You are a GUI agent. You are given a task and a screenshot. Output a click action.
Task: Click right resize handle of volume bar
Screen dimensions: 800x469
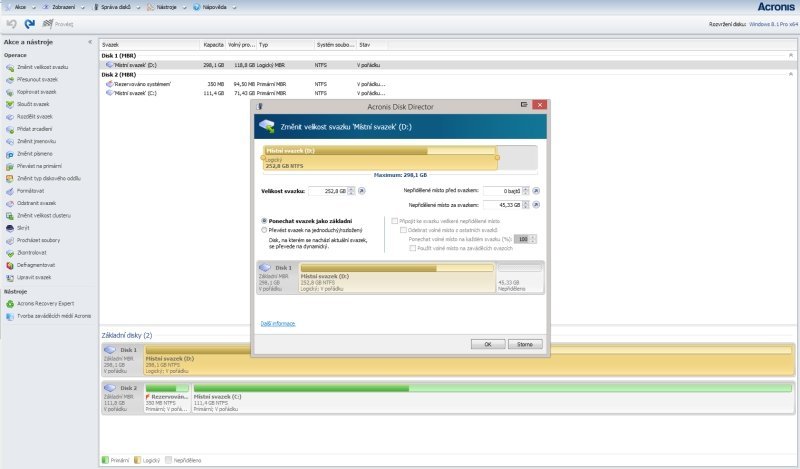(496, 157)
